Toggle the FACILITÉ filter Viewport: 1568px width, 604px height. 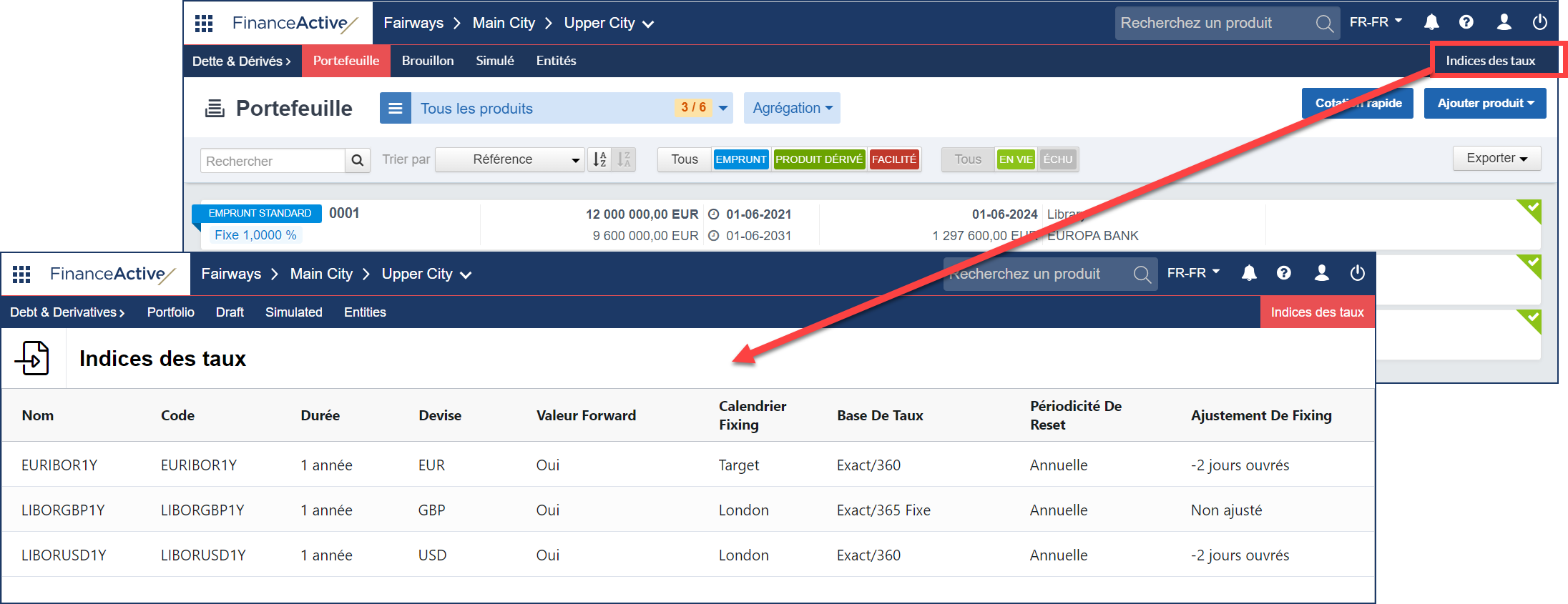coord(893,159)
